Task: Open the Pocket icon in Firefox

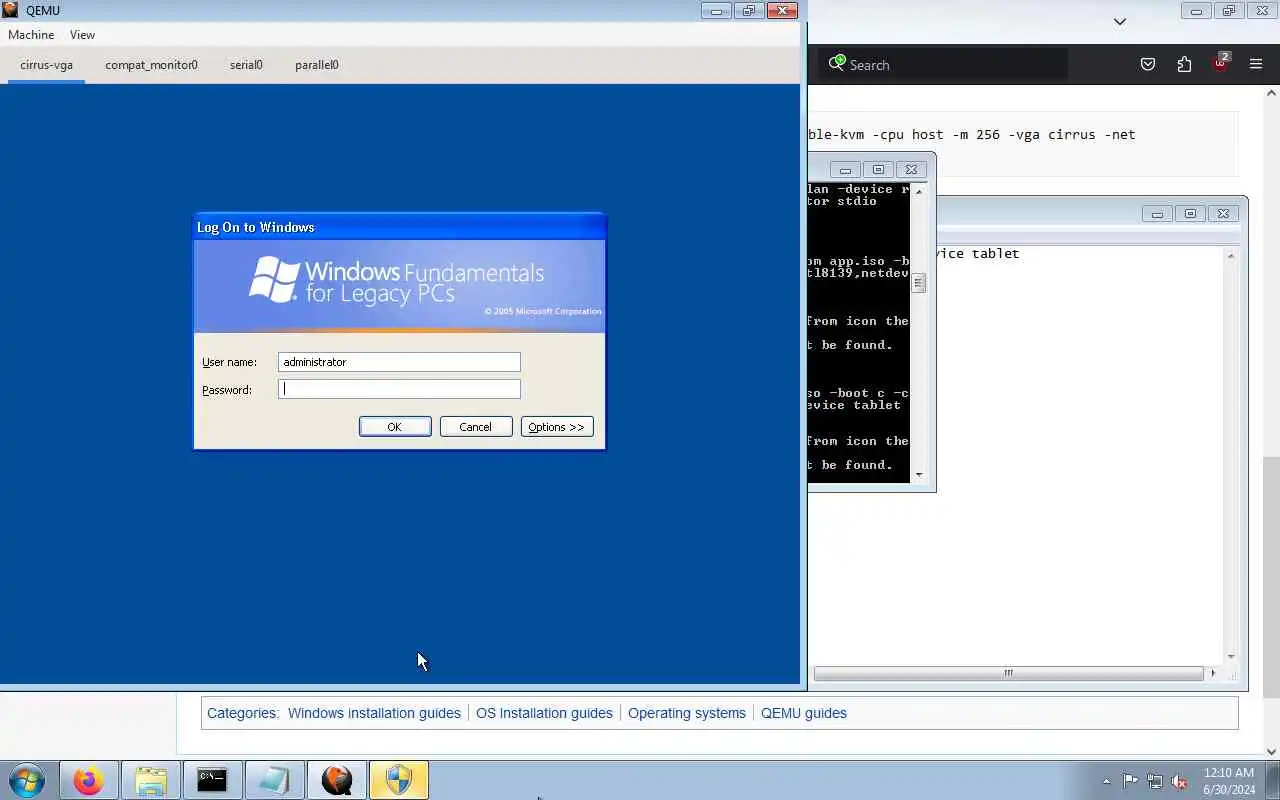Action: 1148,65
